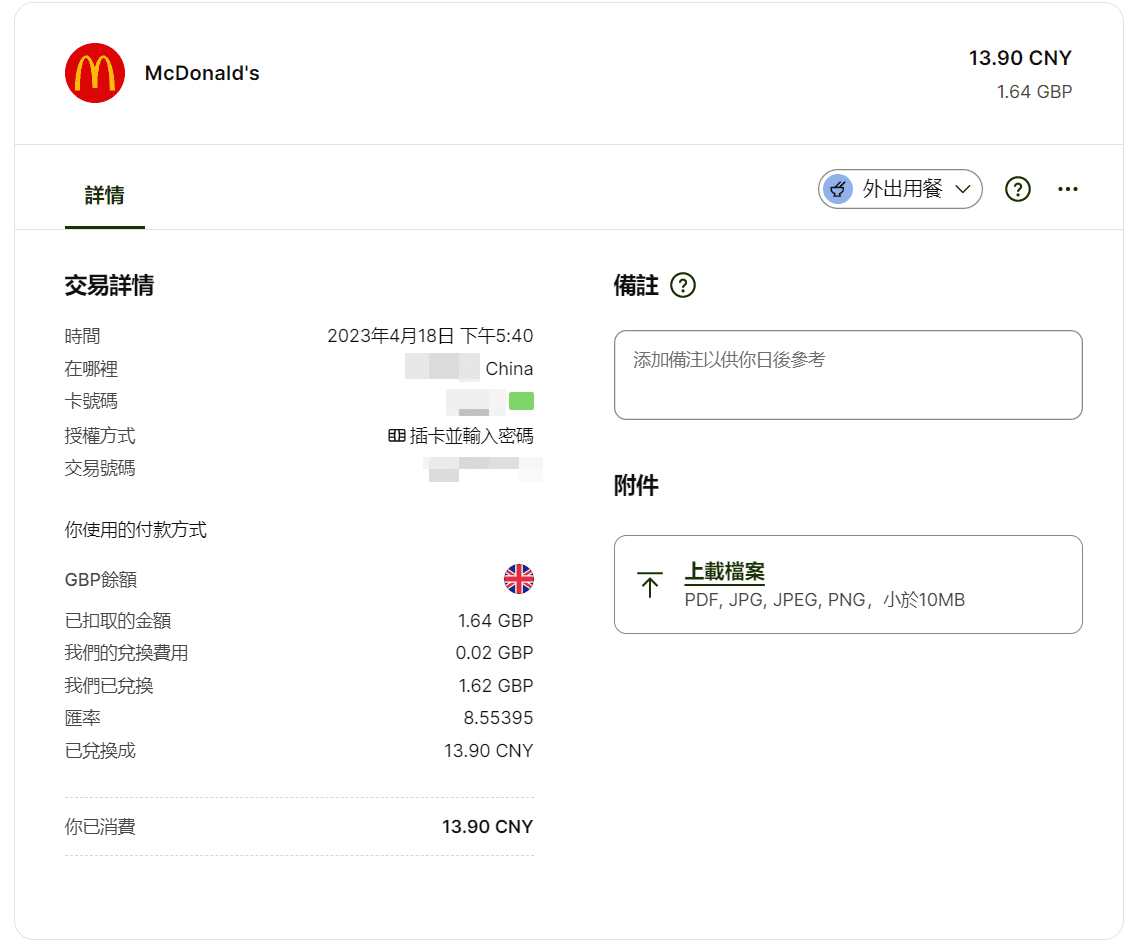Click the 你使用的付款方式 label

pyautogui.click(x=135, y=530)
